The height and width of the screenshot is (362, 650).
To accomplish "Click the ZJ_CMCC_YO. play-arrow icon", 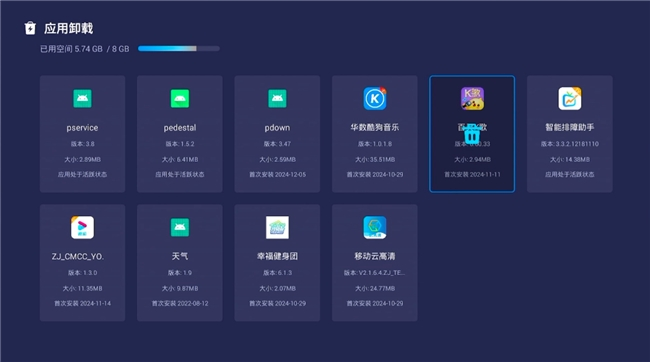I will tap(82, 227).
